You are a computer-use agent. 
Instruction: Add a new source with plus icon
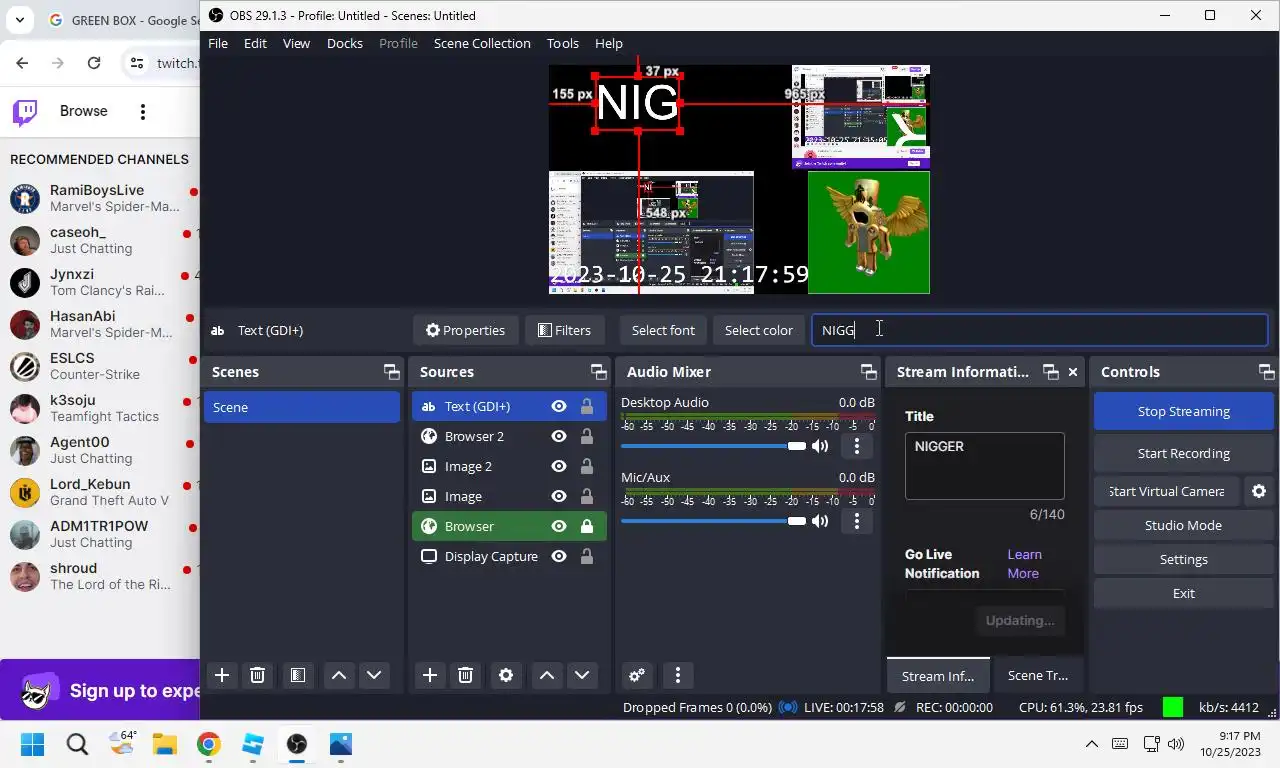point(430,675)
